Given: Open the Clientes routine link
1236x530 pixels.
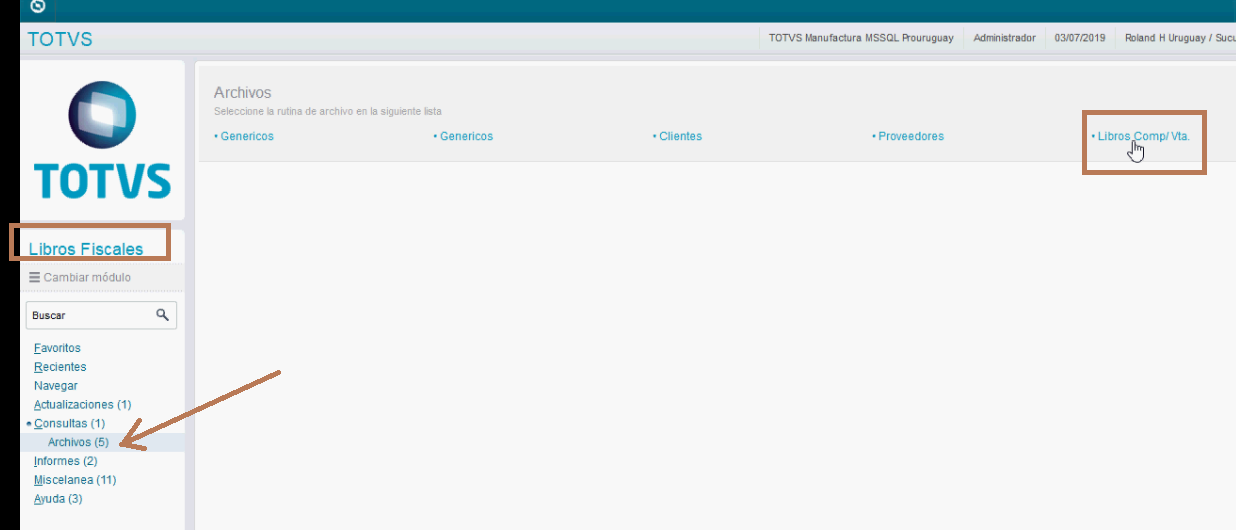Looking at the screenshot, I should (x=677, y=136).
